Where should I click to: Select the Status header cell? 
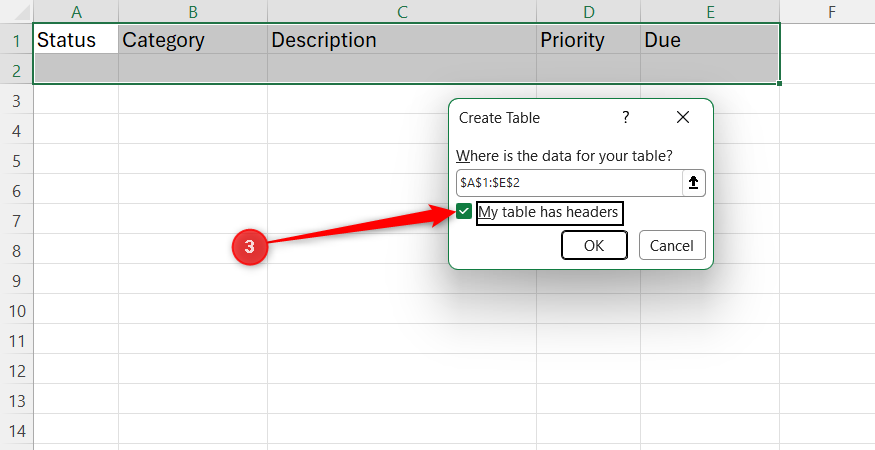(76, 40)
